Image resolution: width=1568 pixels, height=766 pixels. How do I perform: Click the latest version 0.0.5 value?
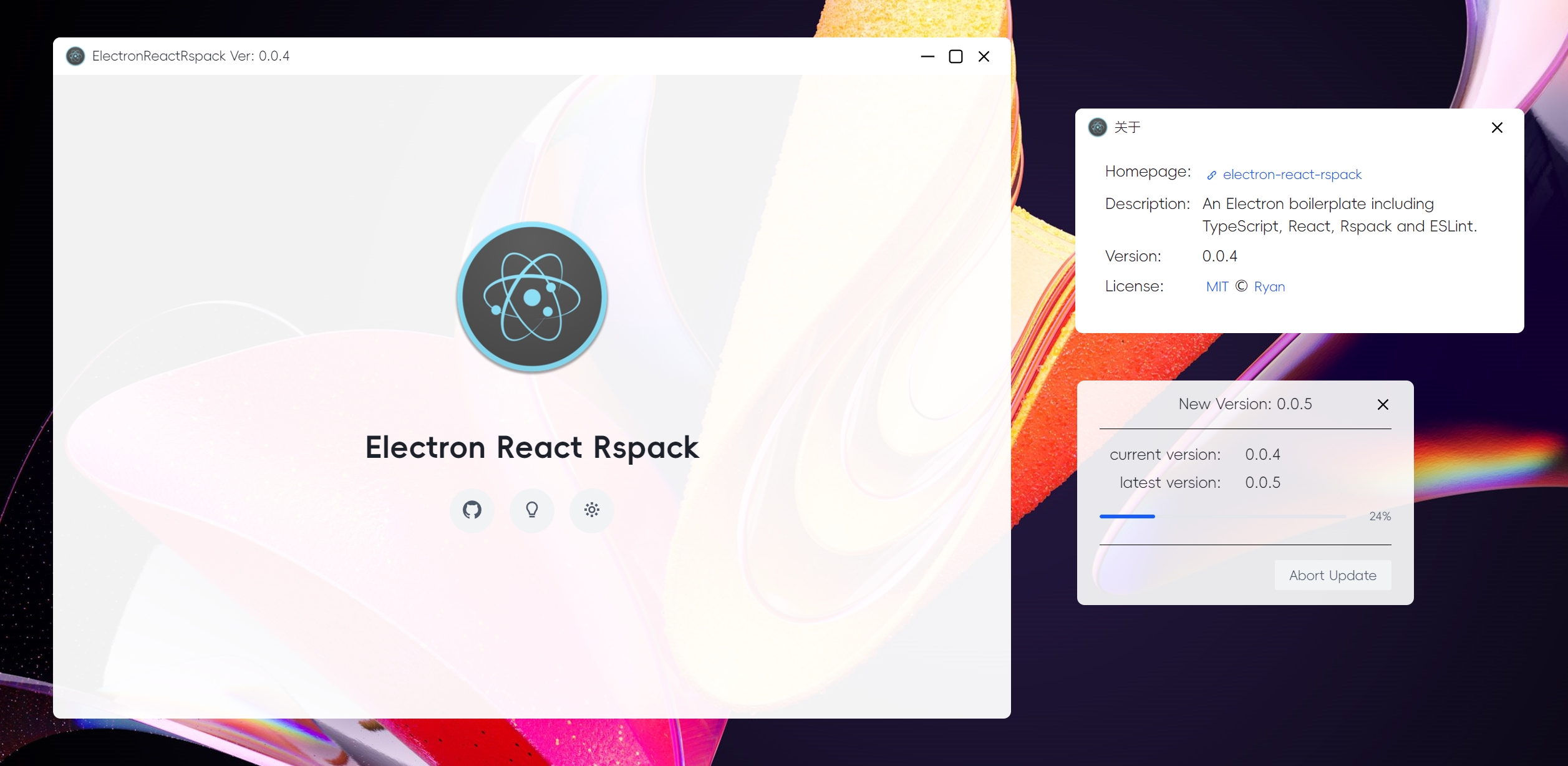pyautogui.click(x=1262, y=482)
